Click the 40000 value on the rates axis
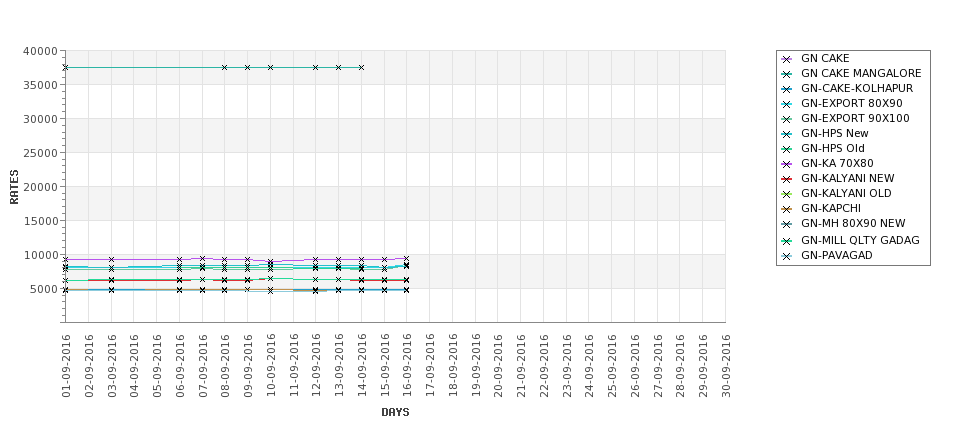The width and height of the screenshot is (975, 429). 40,51
